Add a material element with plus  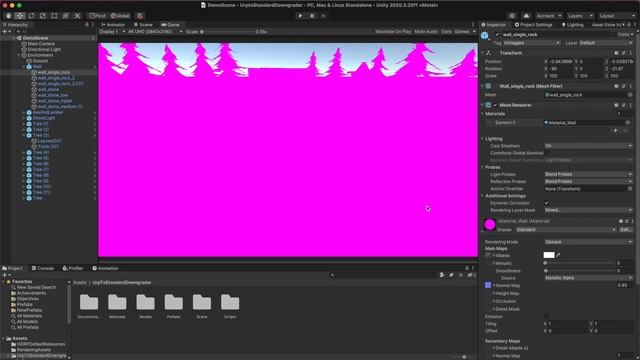coord(616,131)
